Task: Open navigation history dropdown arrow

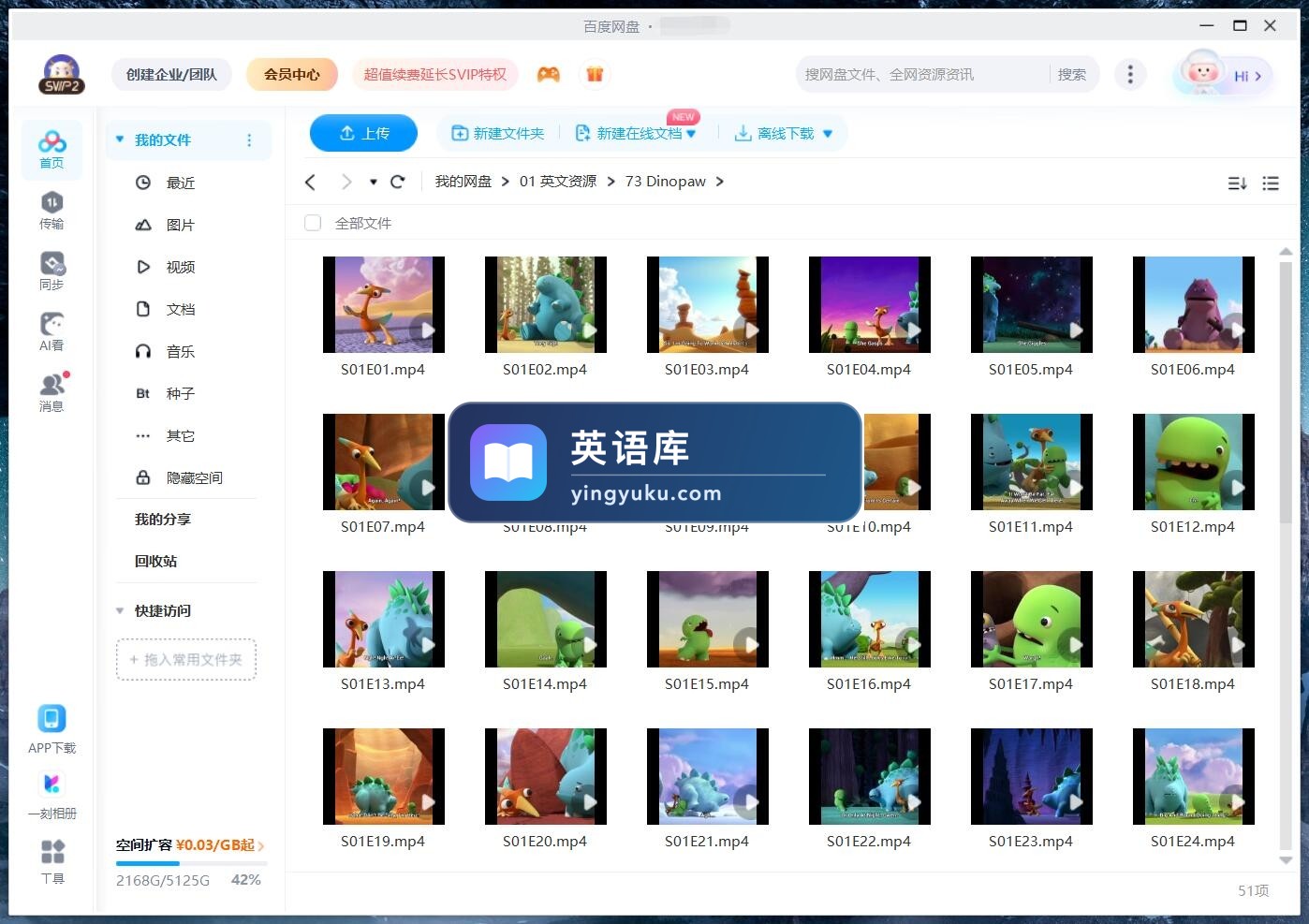Action: [373, 182]
